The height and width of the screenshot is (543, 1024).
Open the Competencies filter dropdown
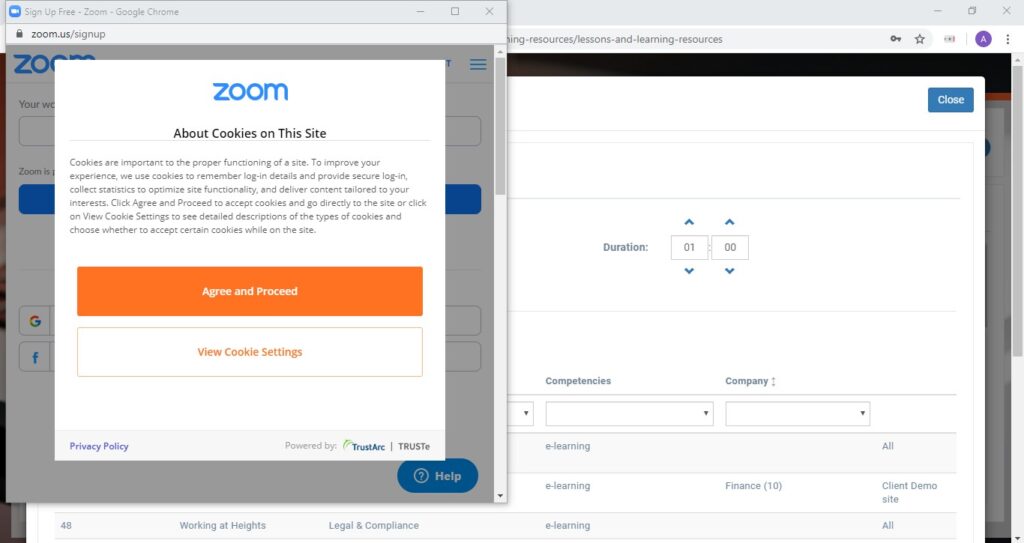click(630, 414)
